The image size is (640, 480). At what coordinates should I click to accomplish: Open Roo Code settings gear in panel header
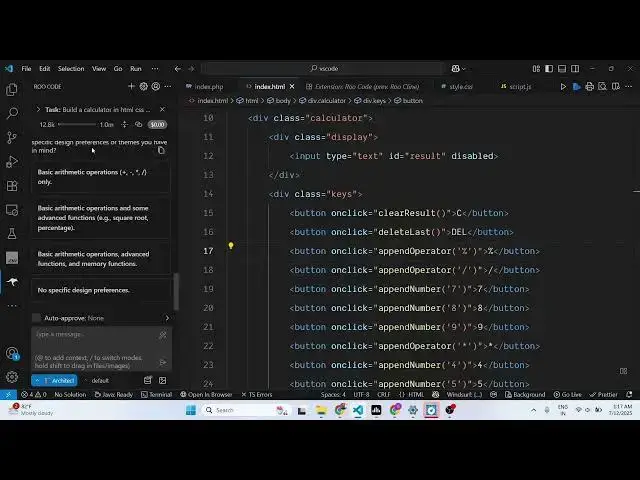(144, 86)
